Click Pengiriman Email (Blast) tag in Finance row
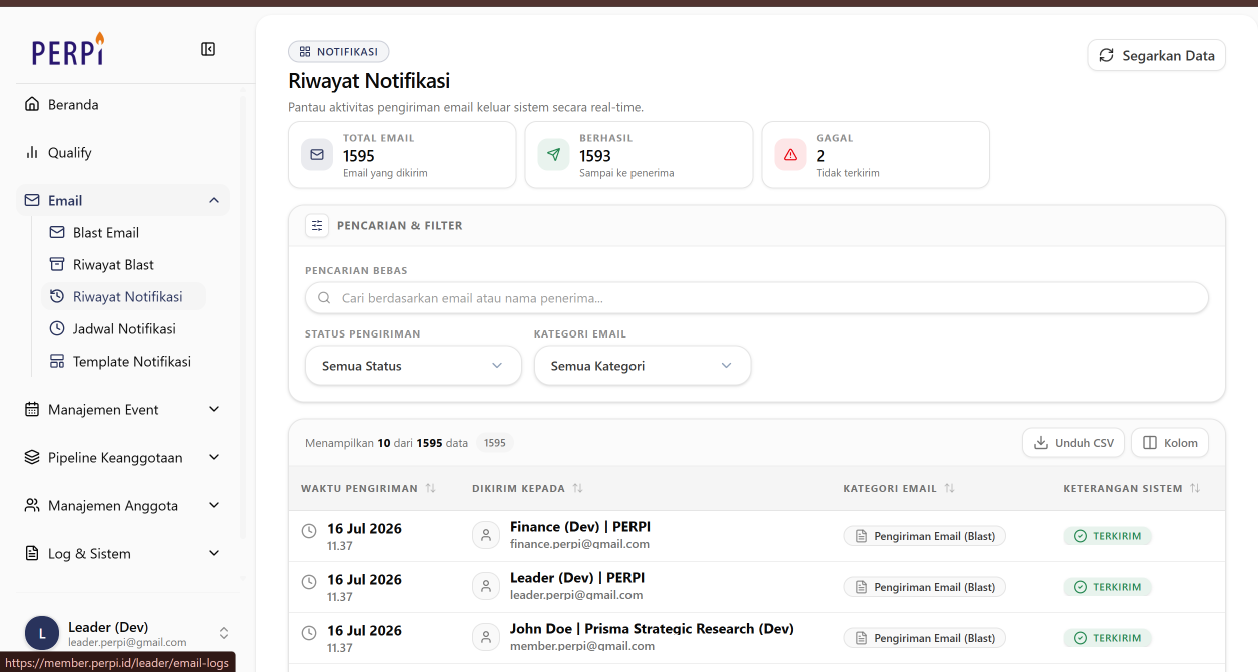The height and width of the screenshot is (672, 1258). point(925,536)
